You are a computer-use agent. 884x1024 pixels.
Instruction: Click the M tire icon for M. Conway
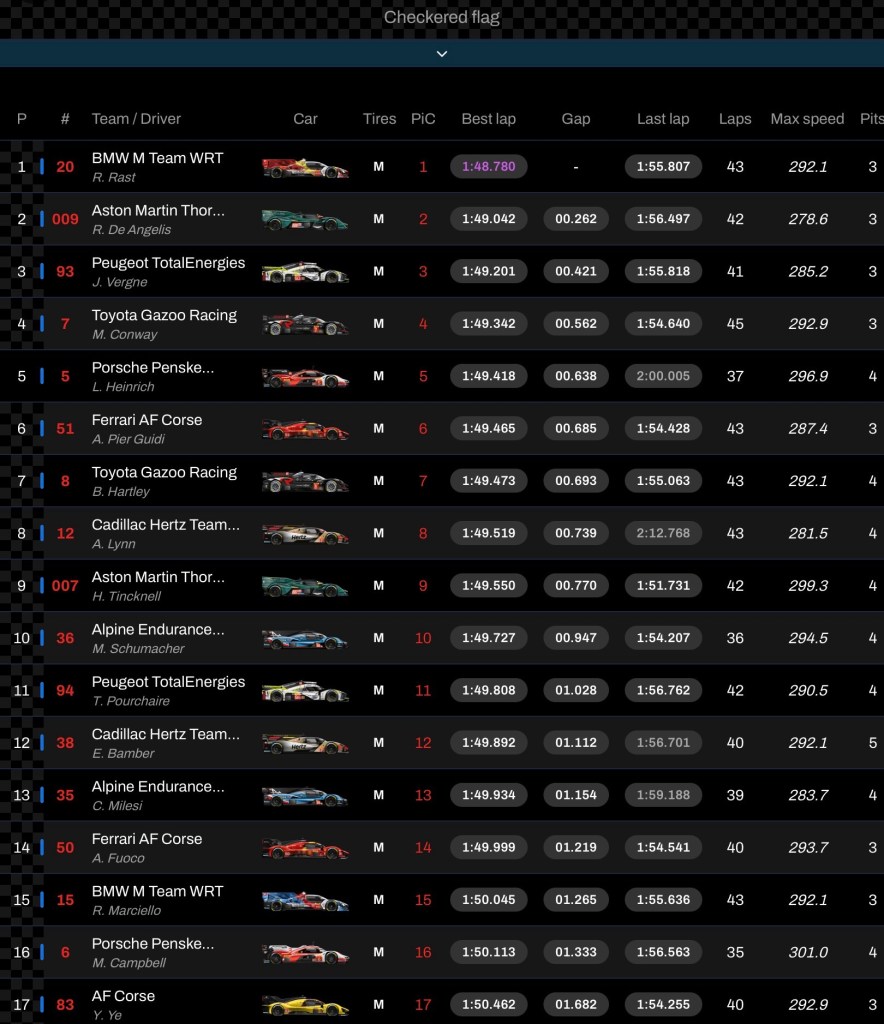click(x=379, y=324)
